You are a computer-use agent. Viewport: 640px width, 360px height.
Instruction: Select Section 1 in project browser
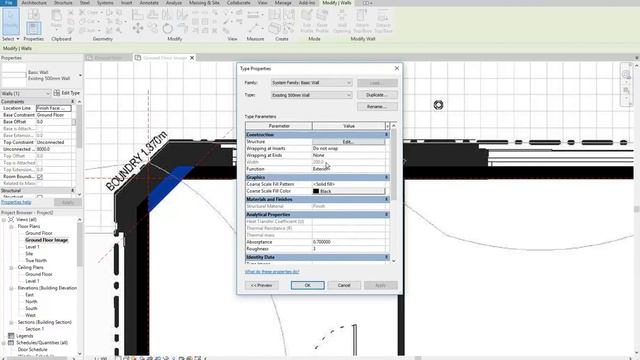coord(34,329)
